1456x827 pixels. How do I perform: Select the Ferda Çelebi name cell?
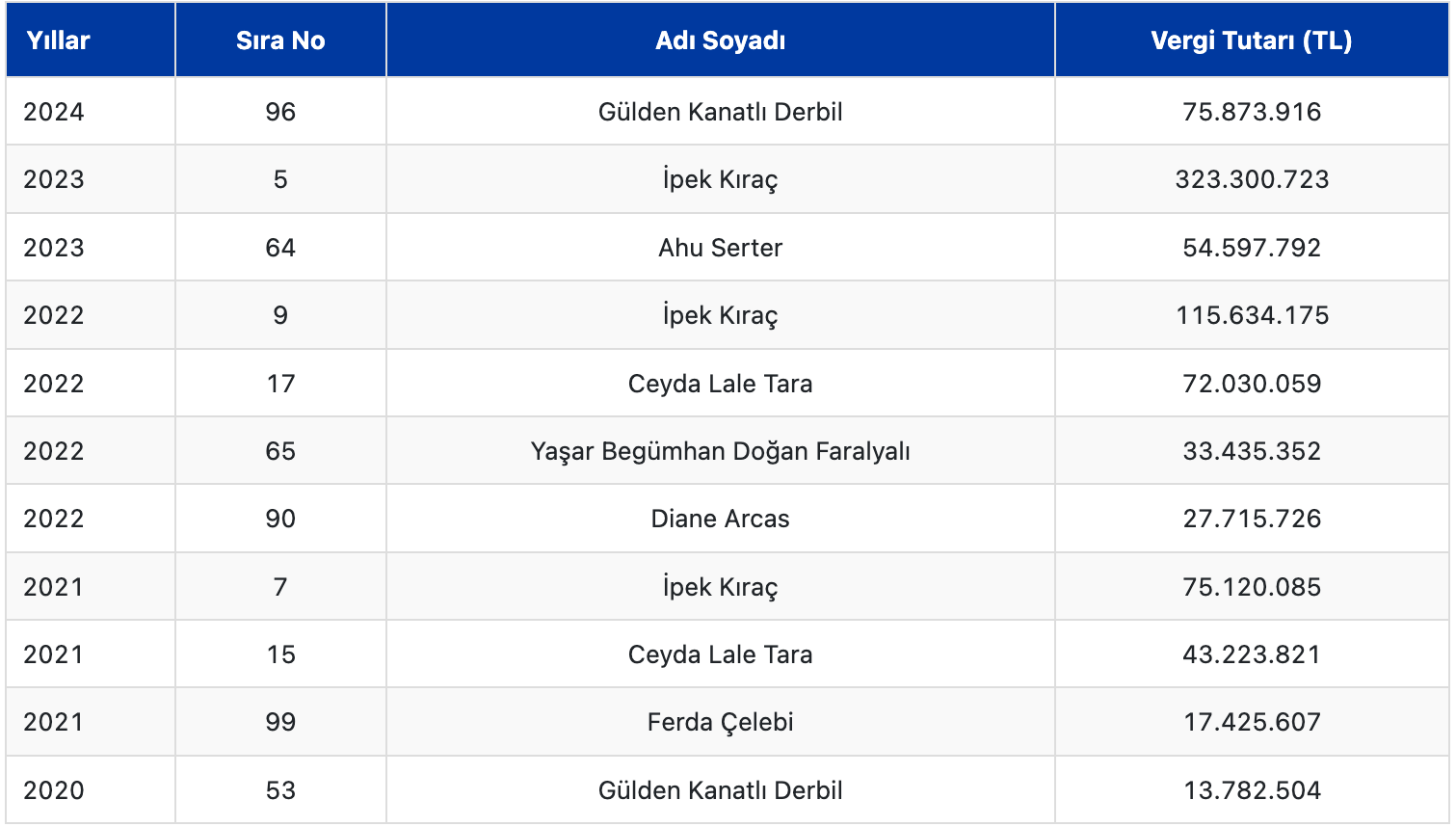point(720,722)
